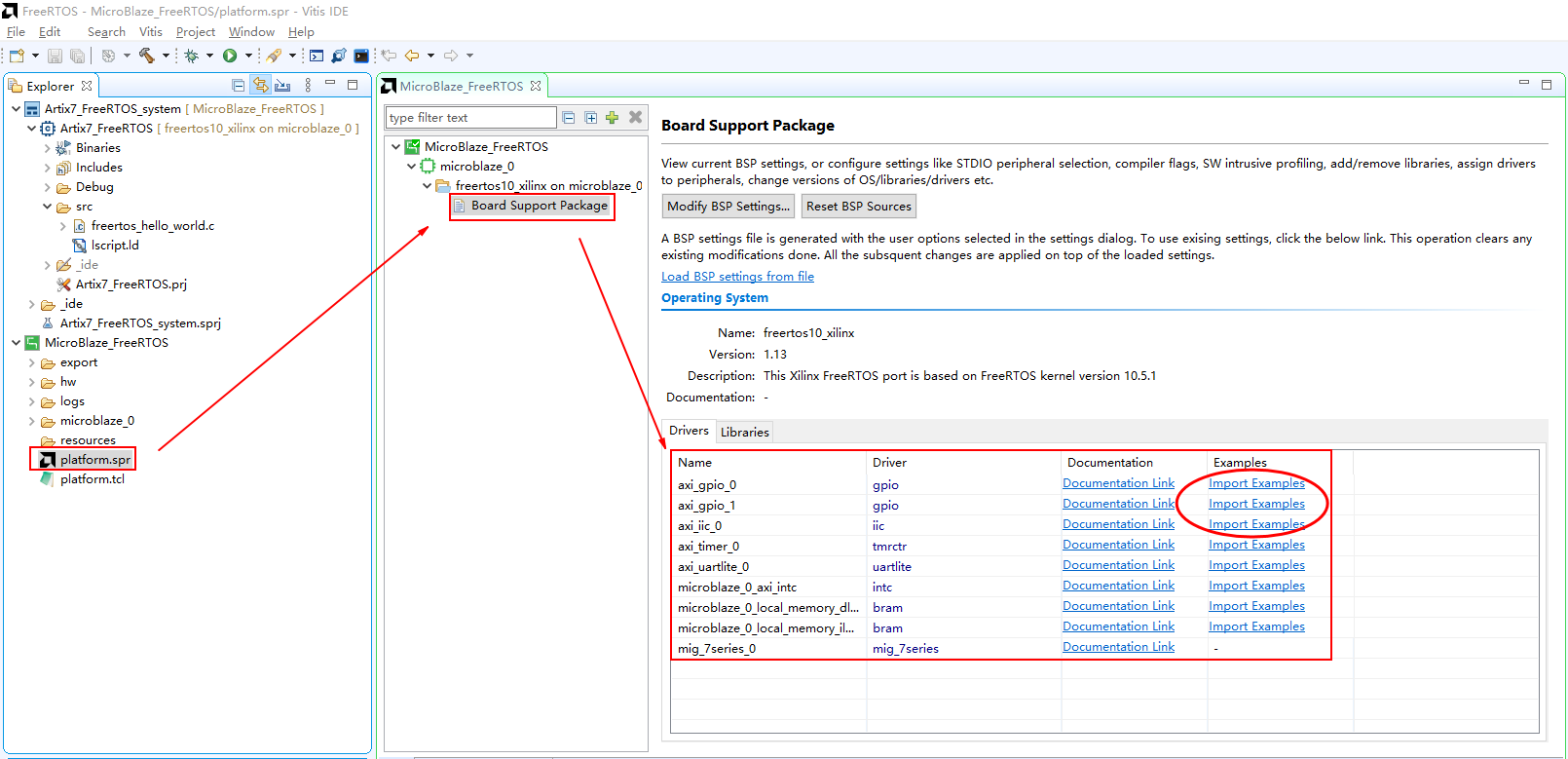Toggle Link with Editor in Explorer

[x=260, y=86]
